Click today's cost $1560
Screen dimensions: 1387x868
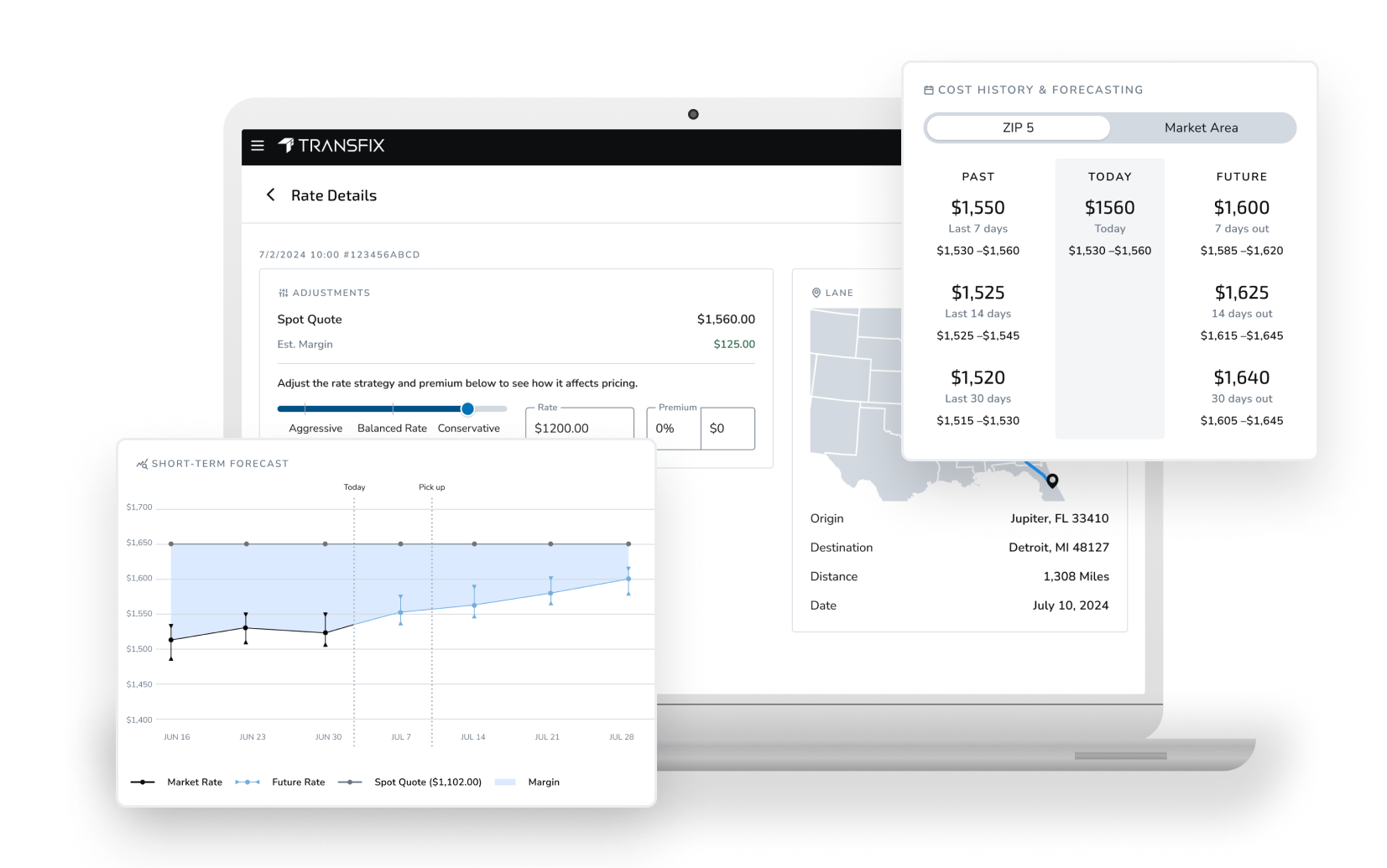[x=1109, y=207]
